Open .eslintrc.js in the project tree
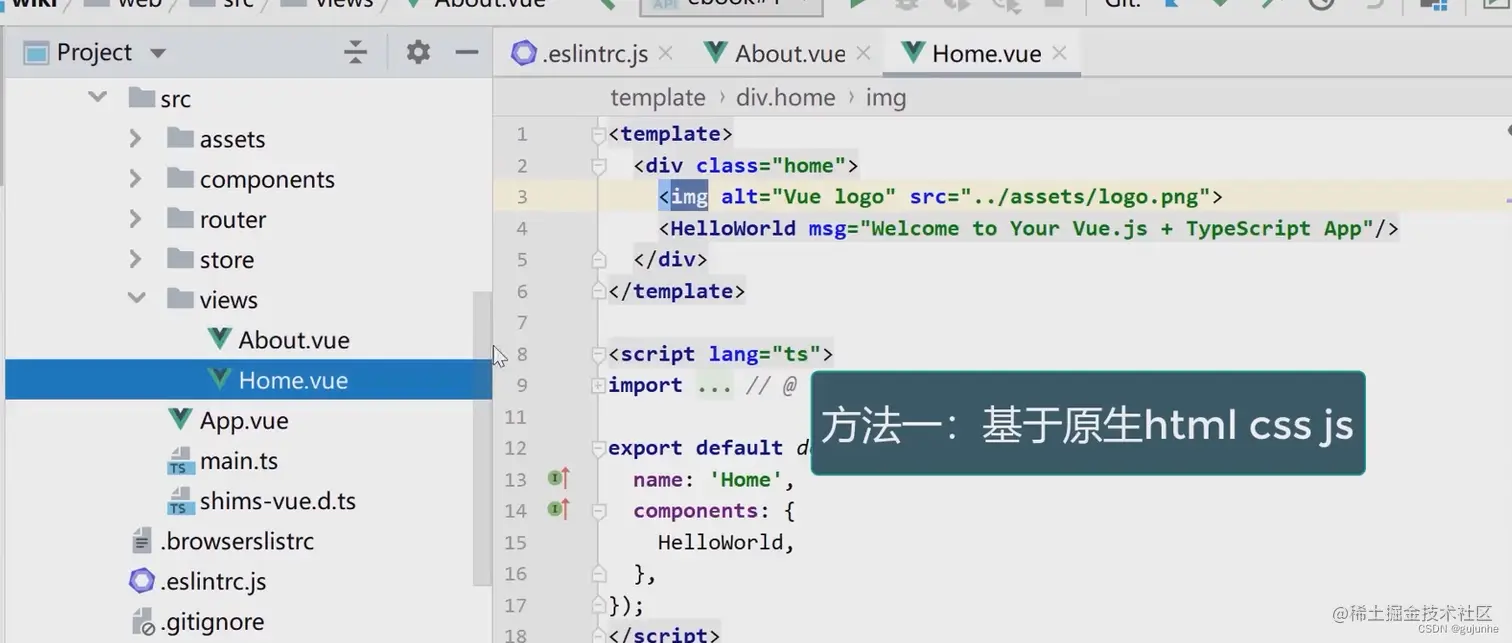The width and height of the screenshot is (1512, 643). click(213, 581)
